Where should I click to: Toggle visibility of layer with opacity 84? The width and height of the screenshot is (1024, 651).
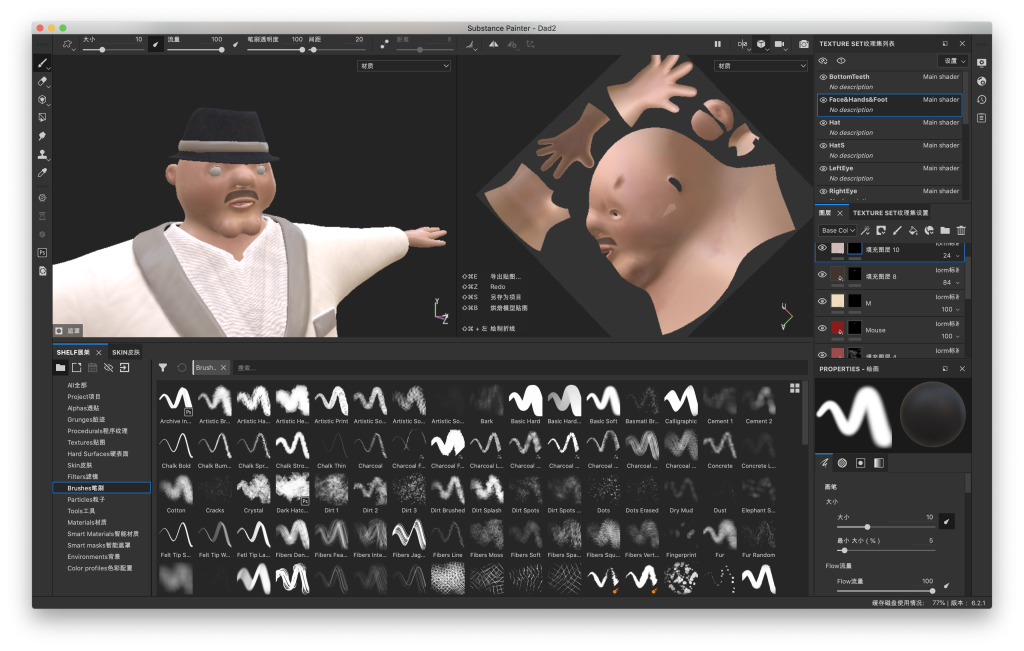click(x=822, y=275)
